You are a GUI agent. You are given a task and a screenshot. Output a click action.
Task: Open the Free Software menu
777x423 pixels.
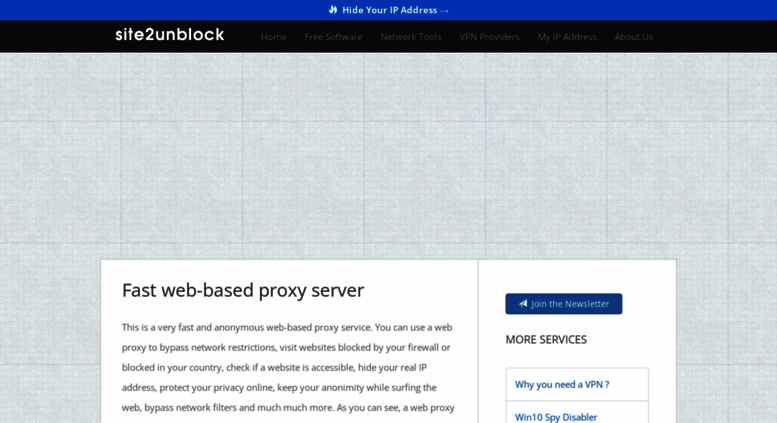click(x=333, y=37)
